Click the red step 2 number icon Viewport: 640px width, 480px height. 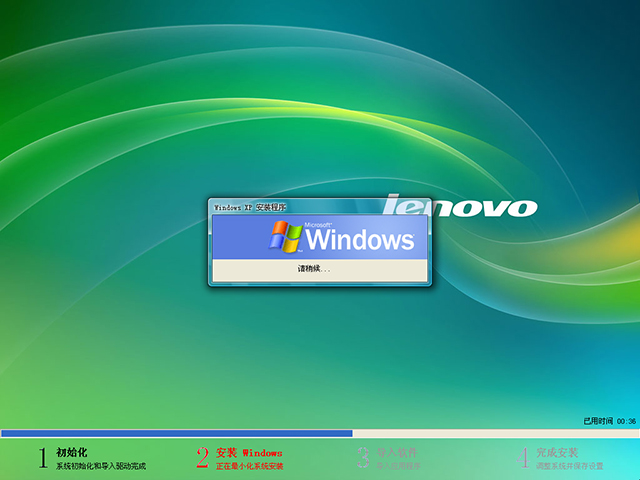coord(202,458)
